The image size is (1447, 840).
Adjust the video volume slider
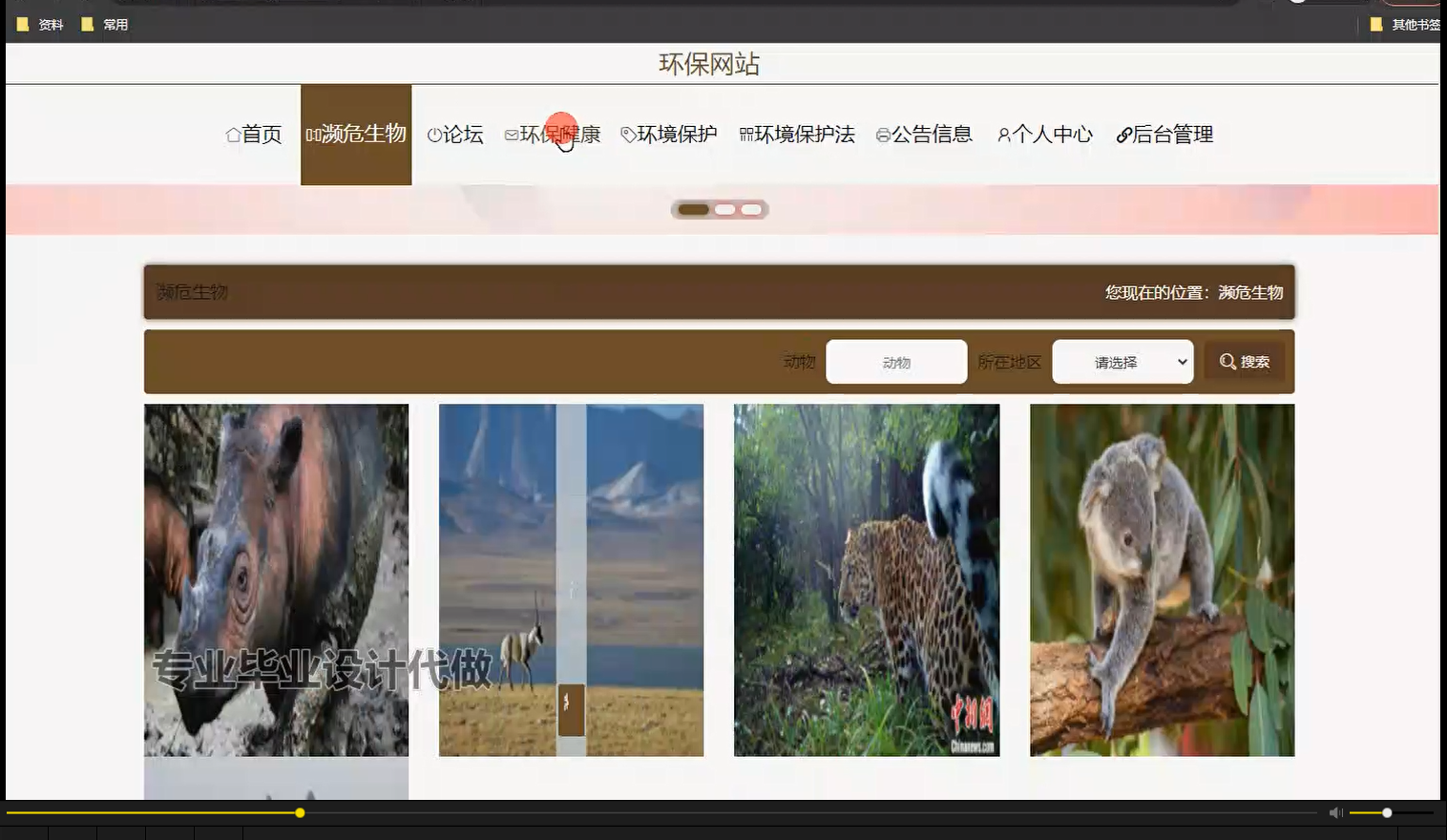click(x=1391, y=813)
